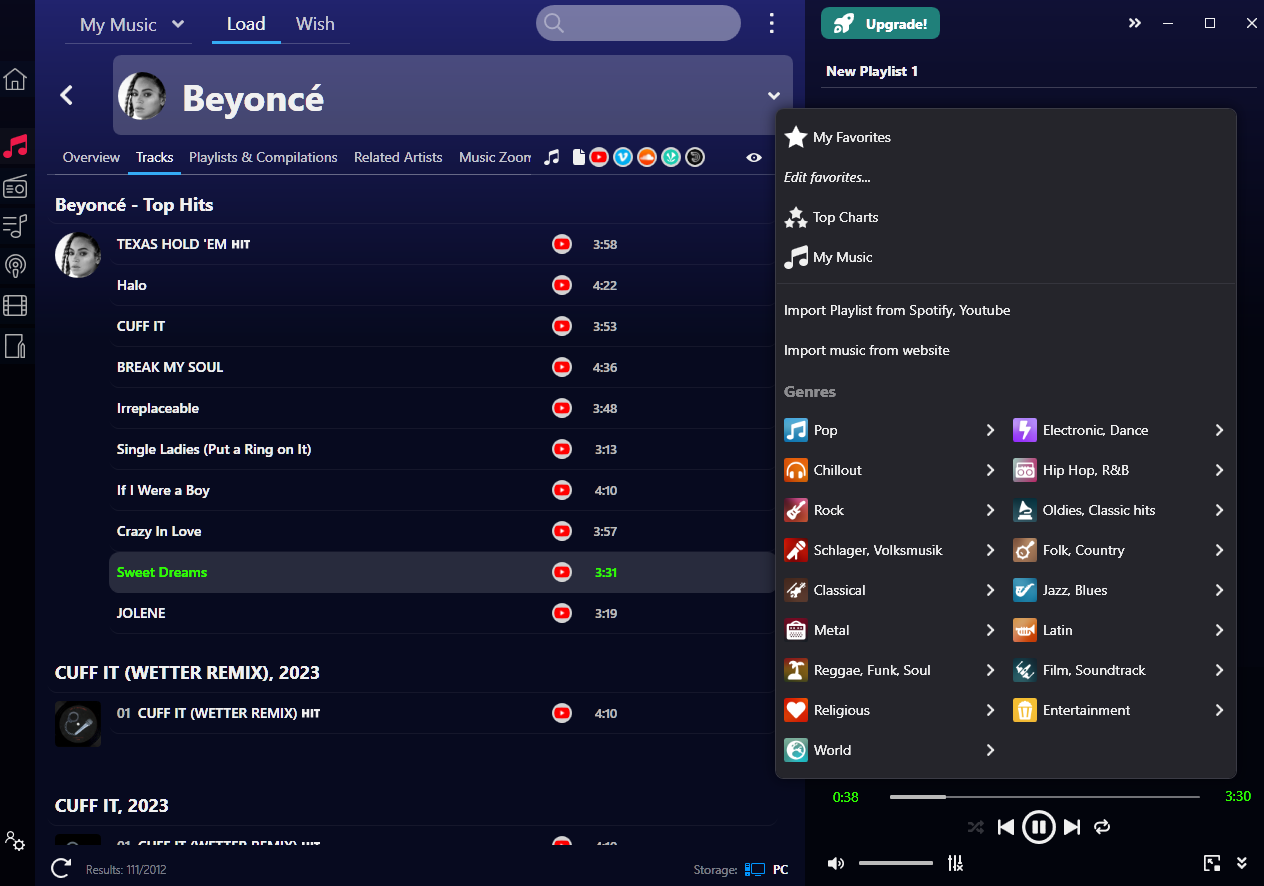Click the YouTube icon for BREAK MY SOUL
The image size is (1264, 886).
[x=562, y=367]
